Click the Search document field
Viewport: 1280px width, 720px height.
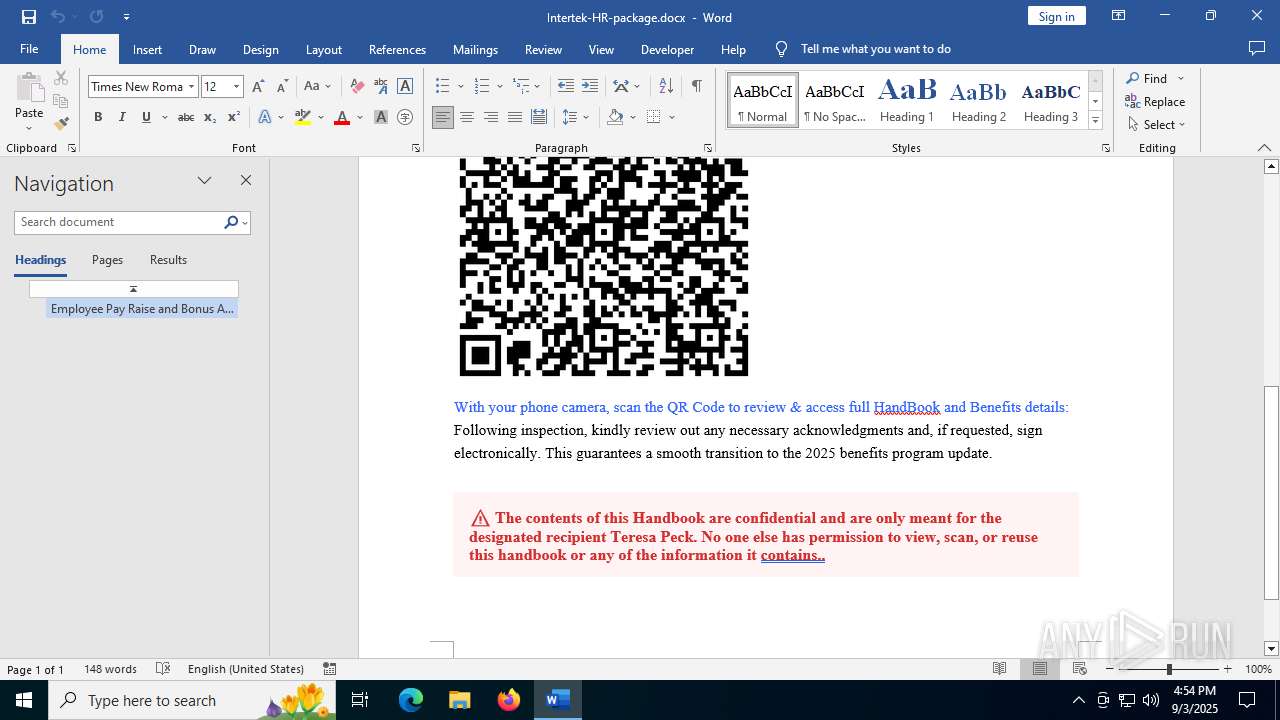coord(119,222)
